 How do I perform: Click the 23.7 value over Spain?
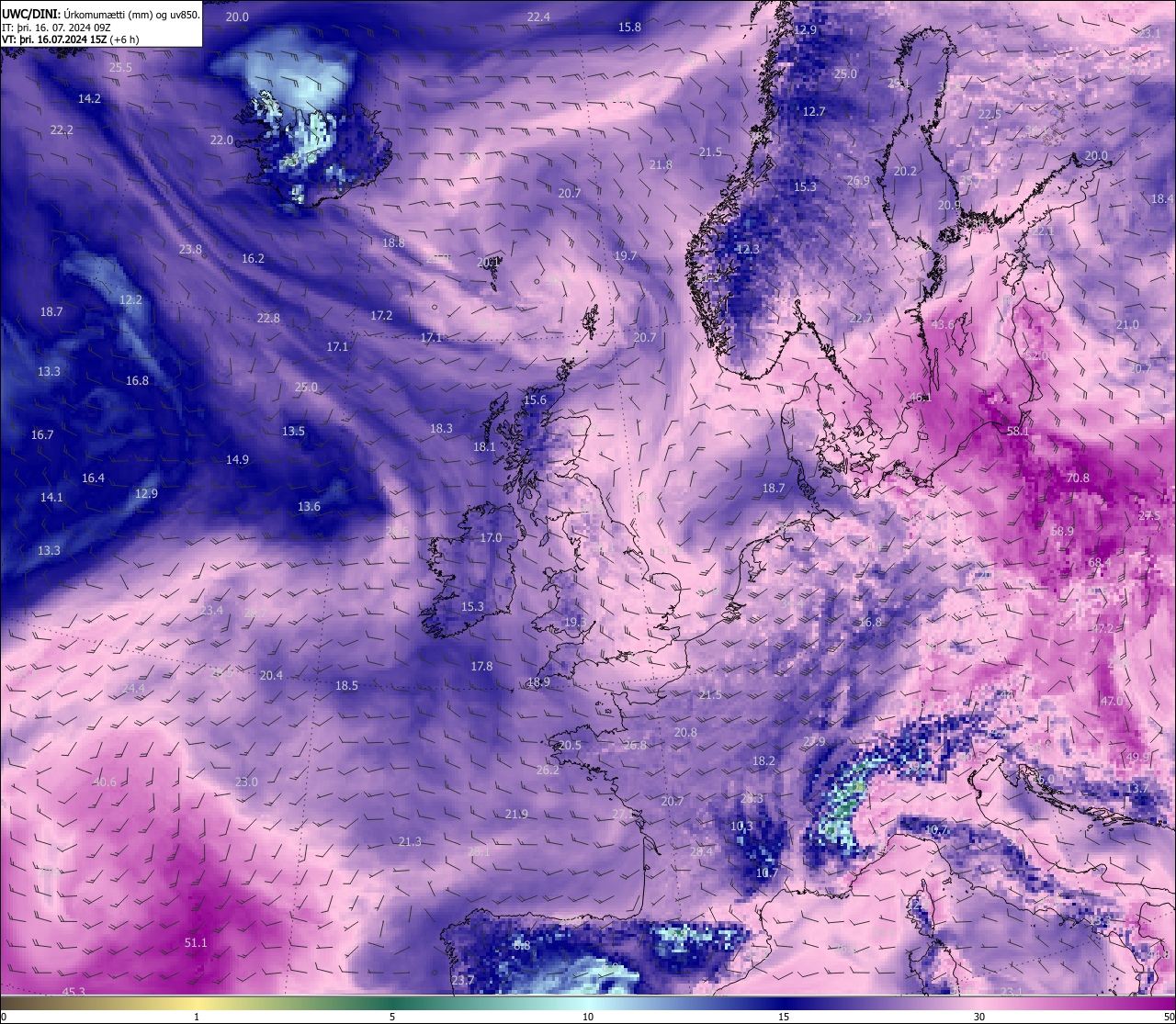463,980
